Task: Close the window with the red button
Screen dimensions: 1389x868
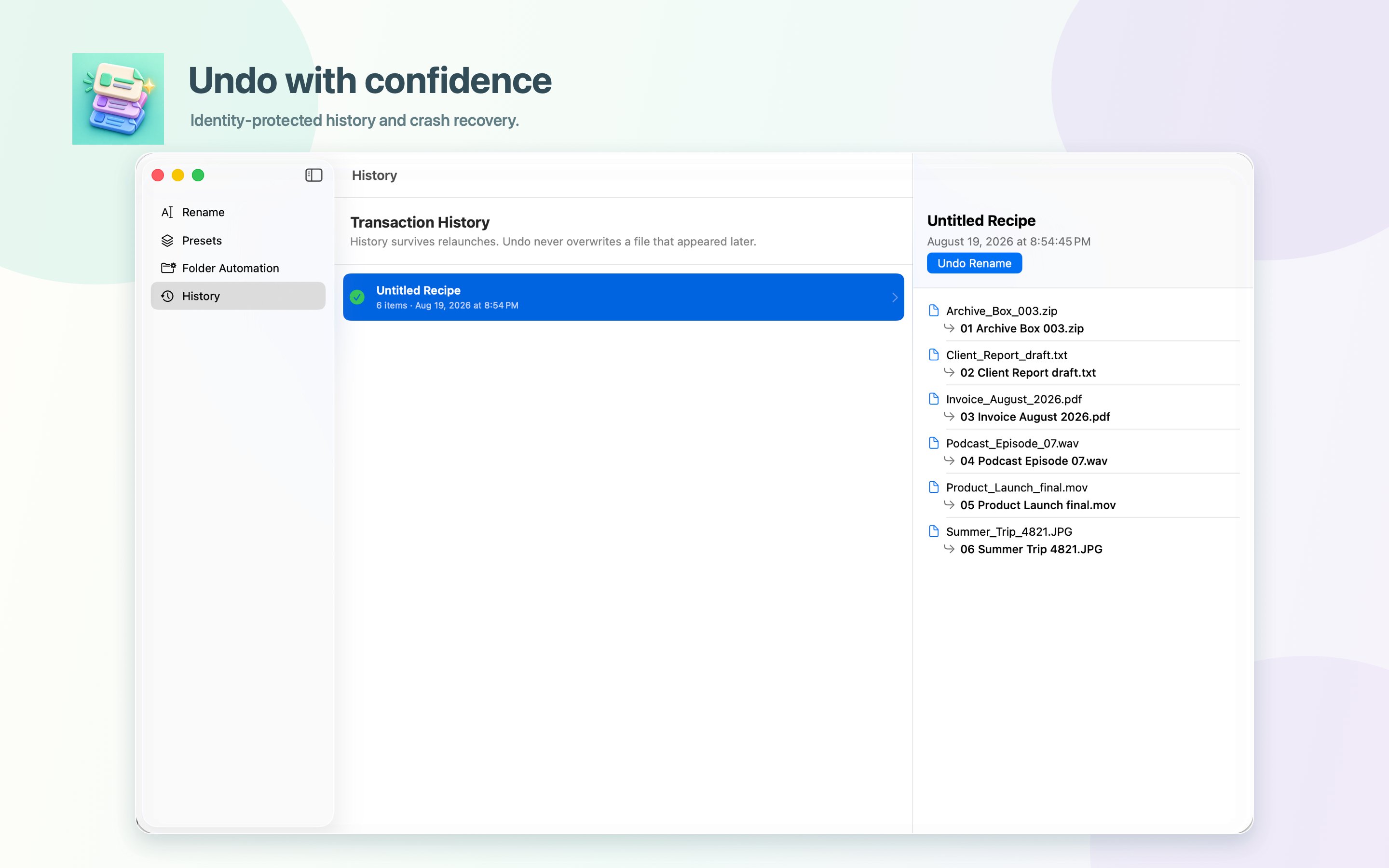Action: pos(158,175)
